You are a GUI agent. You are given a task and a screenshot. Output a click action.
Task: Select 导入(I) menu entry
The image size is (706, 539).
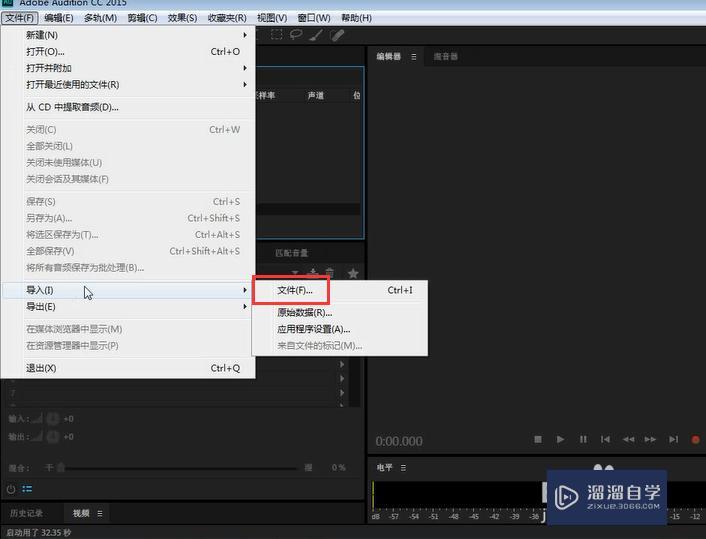tap(128, 290)
